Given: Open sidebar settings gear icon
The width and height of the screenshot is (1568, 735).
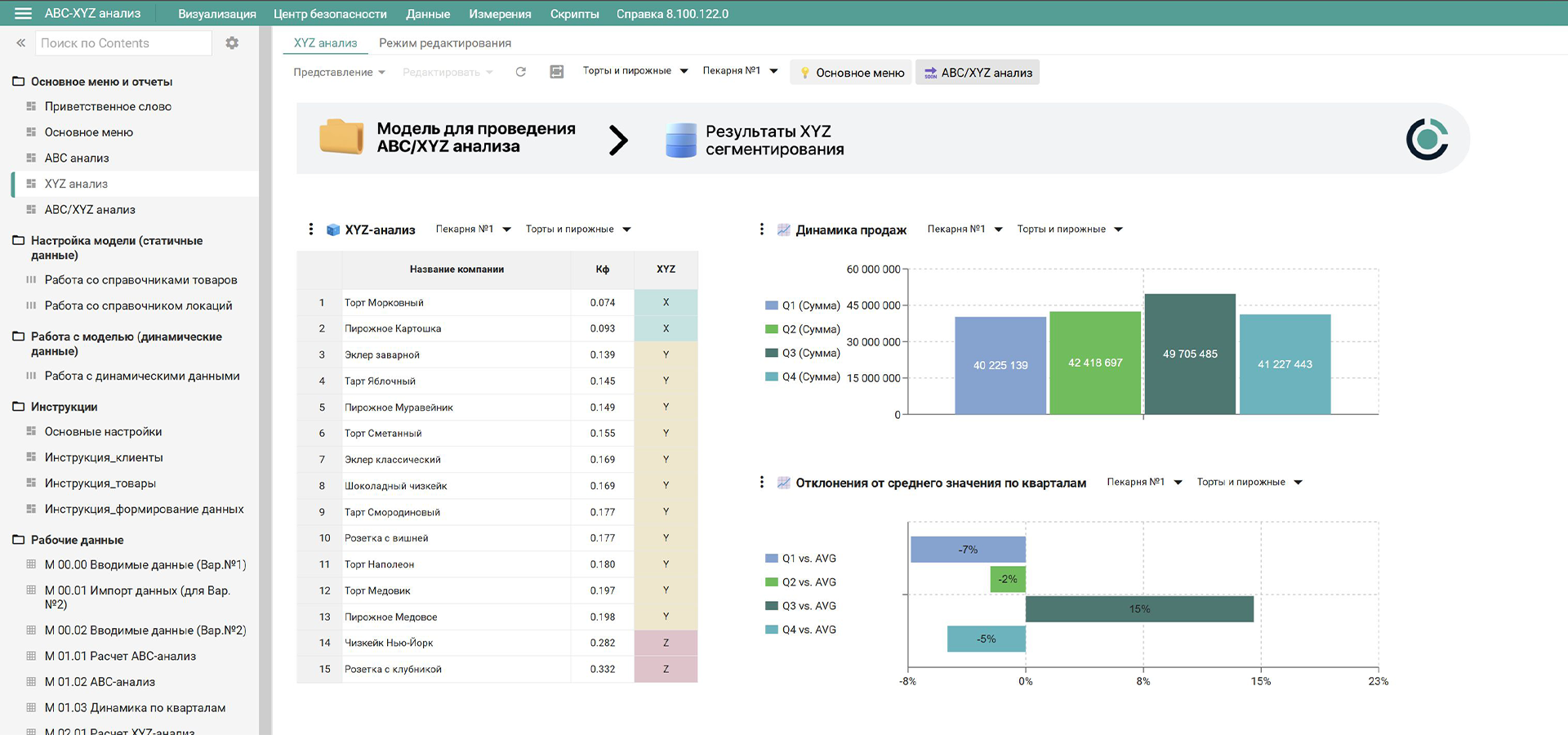Looking at the screenshot, I should click(232, 43).
